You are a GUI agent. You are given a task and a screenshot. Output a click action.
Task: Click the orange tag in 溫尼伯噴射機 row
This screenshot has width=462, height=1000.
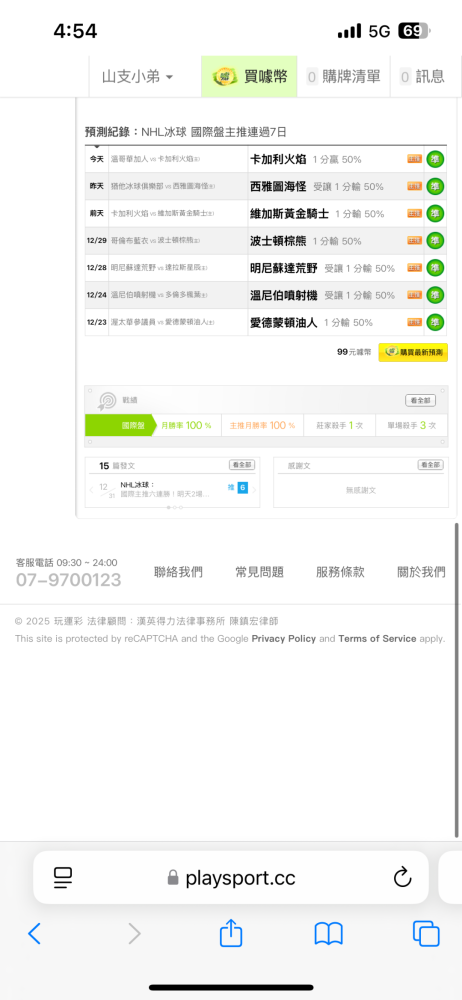coord(415,295)
